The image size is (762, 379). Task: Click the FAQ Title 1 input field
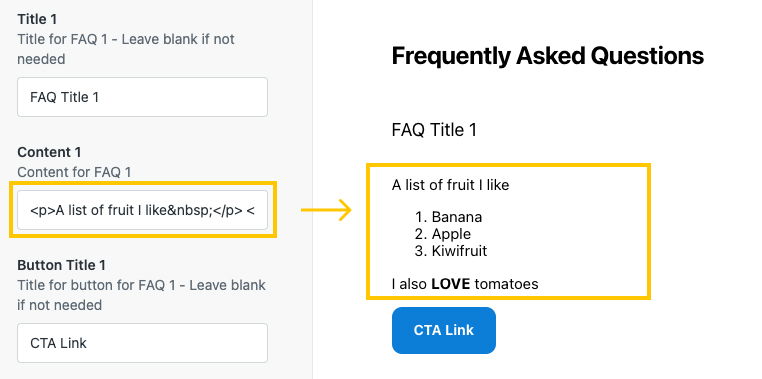pyautogui.click(x=142, y=97)
